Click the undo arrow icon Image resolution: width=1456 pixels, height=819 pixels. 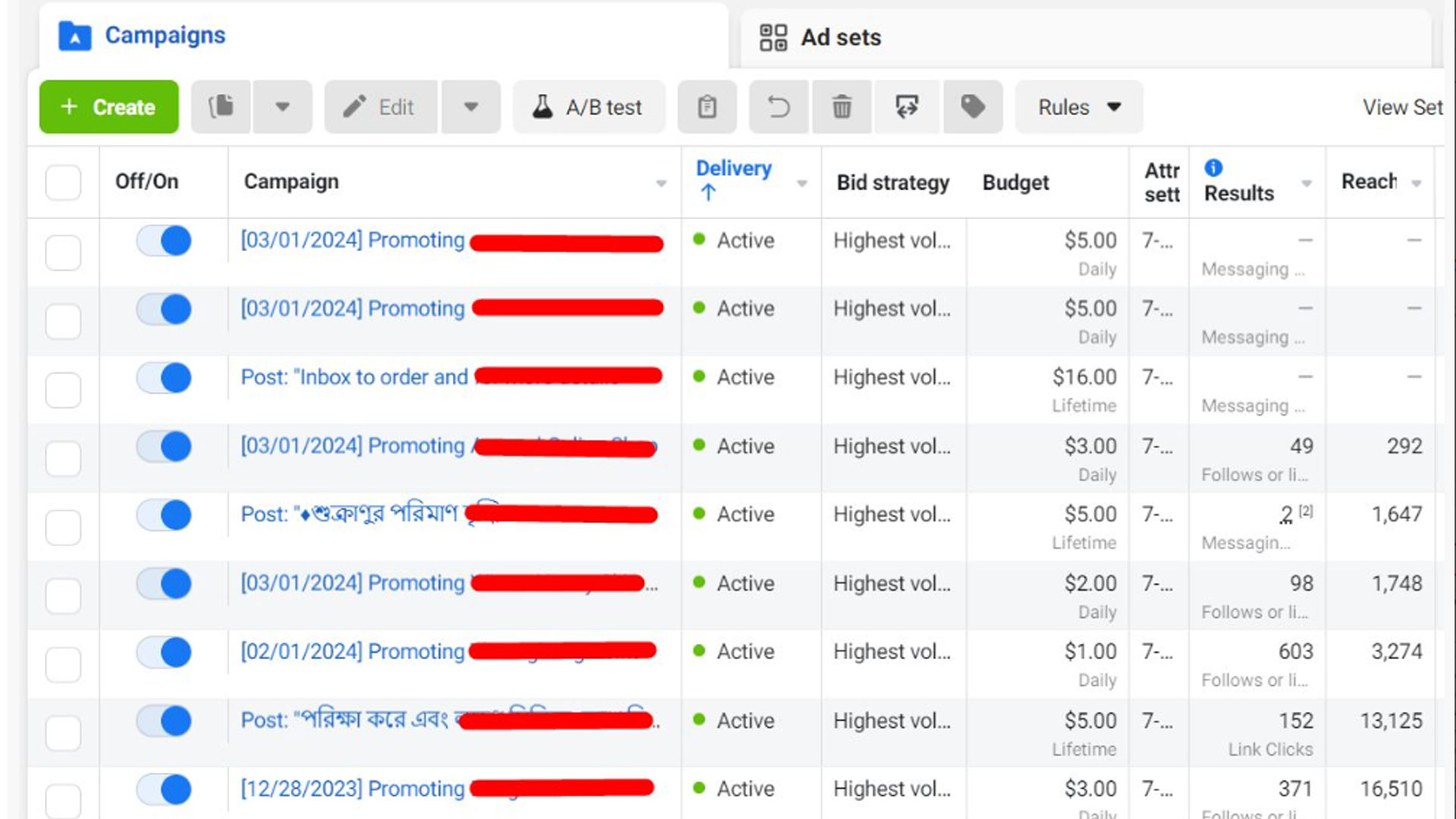[779, 107]
